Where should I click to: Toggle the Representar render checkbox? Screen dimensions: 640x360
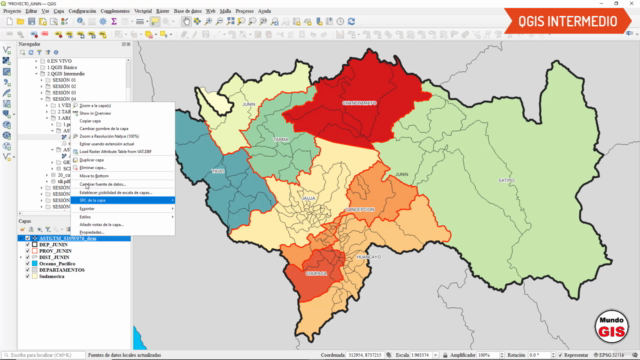click(560, 355)
